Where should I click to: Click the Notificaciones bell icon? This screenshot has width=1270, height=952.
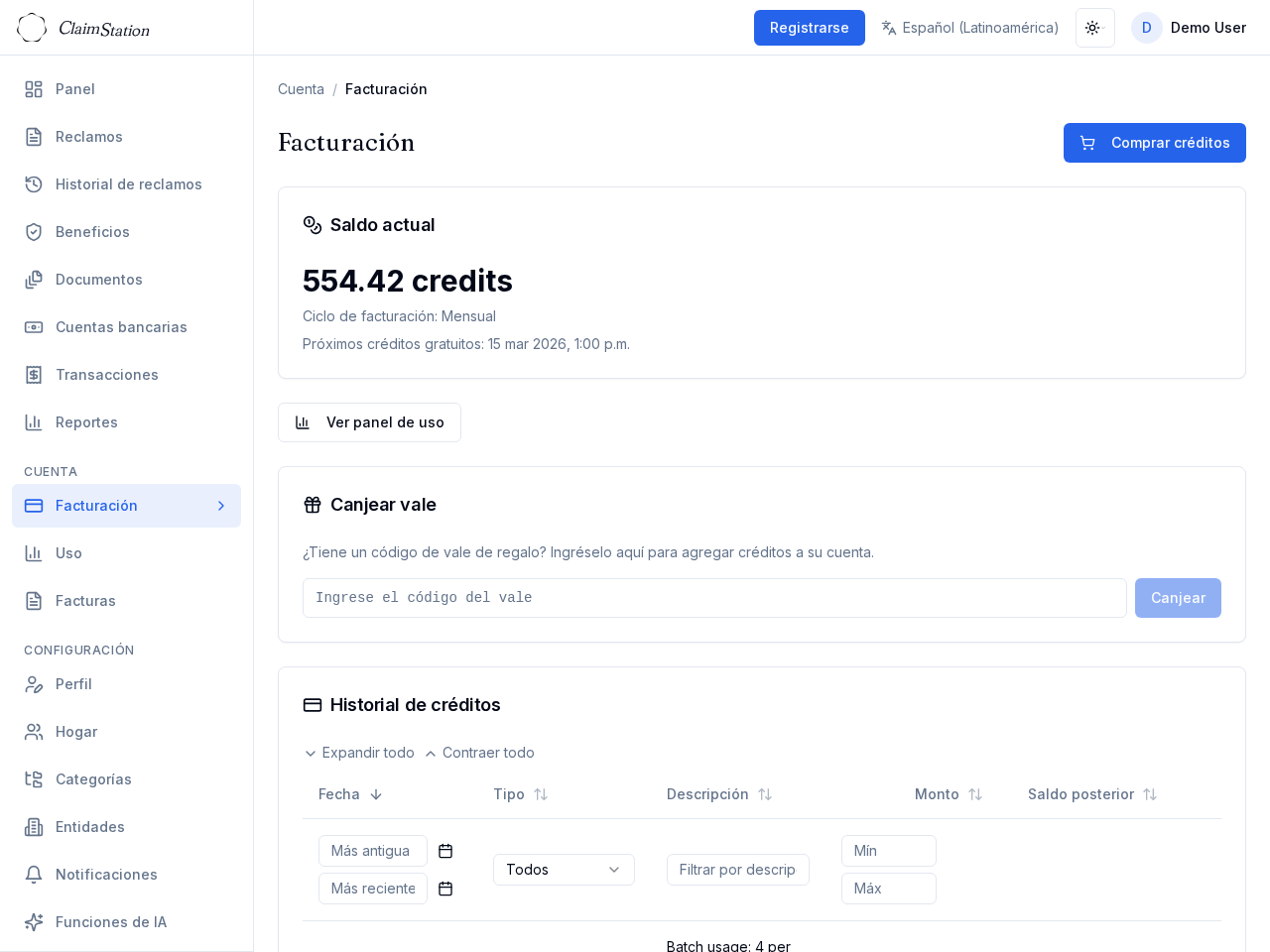pos(34,875)
